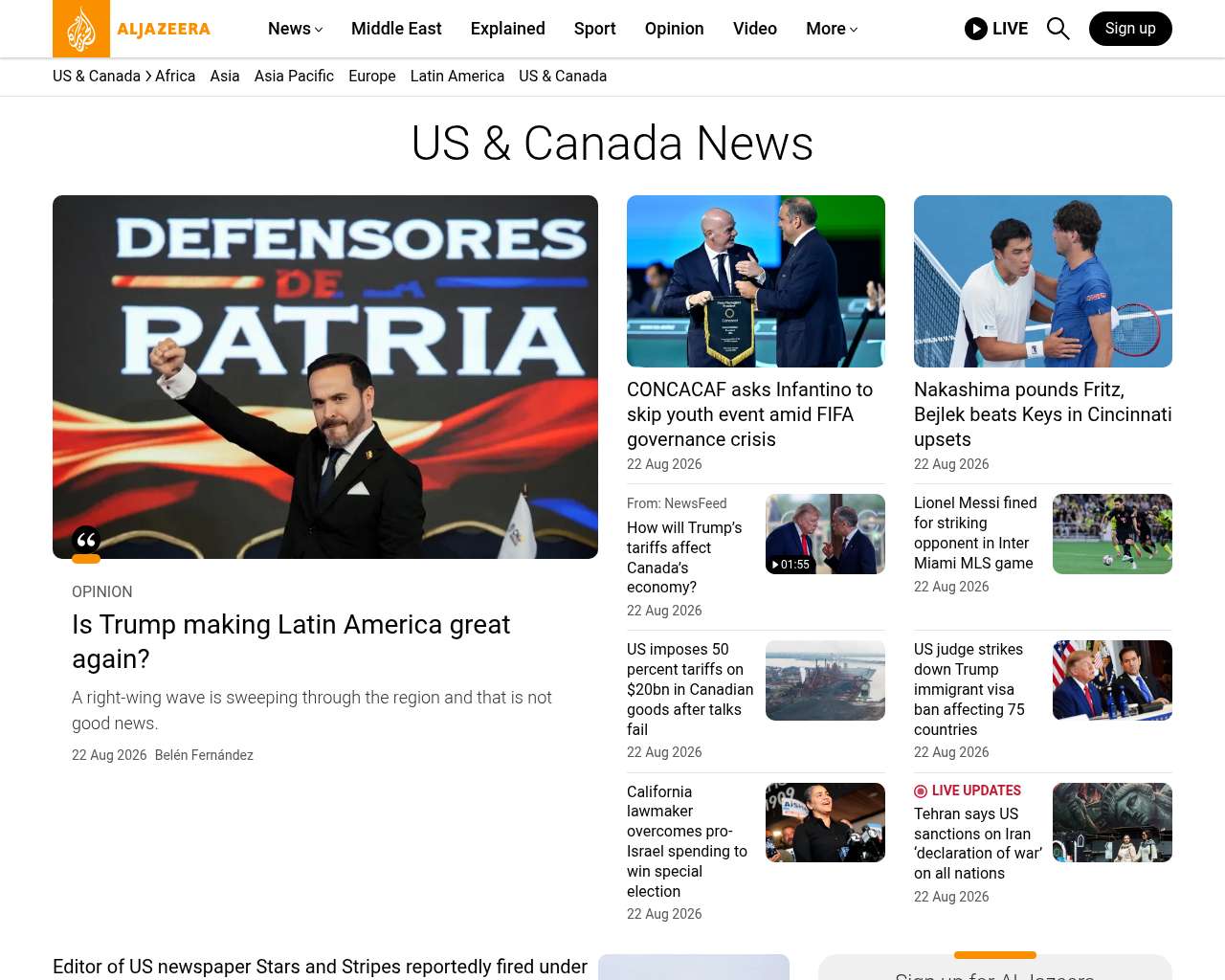The height and width of the screenshot is (980, 1225).
Task: Click the From: NewsFeed label
Action: (677, 503)
